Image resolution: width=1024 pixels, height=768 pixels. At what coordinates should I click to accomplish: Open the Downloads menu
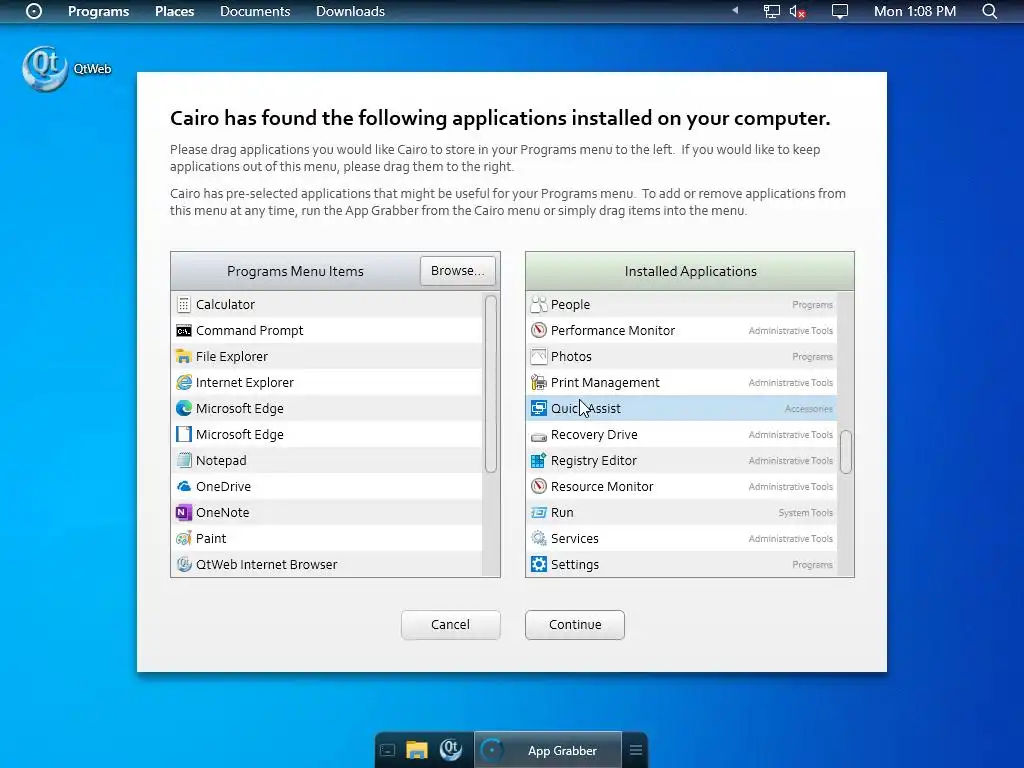click(x=350, y=11)
